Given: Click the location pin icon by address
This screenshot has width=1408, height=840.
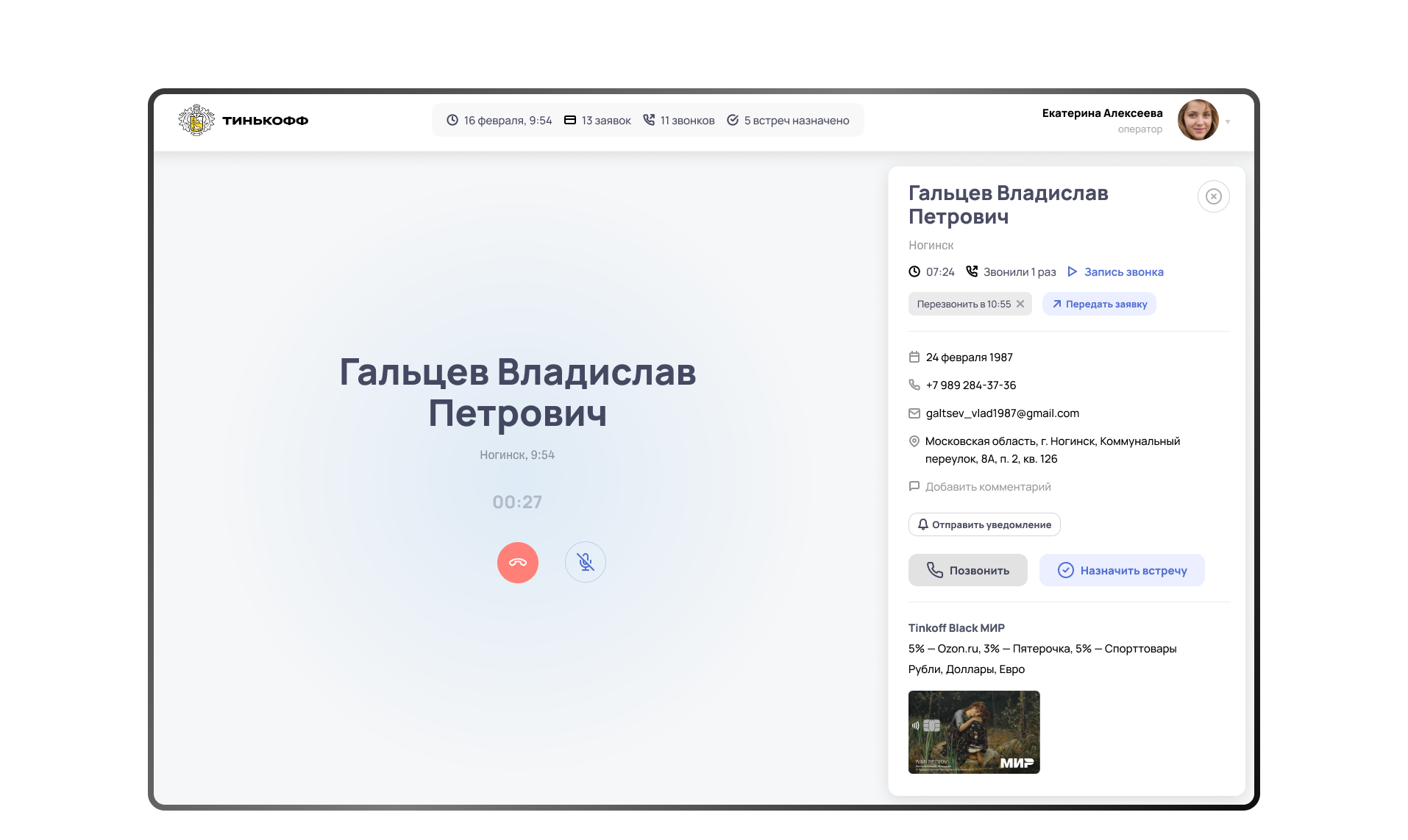Looking at the screenshot, I should point(914,441).
